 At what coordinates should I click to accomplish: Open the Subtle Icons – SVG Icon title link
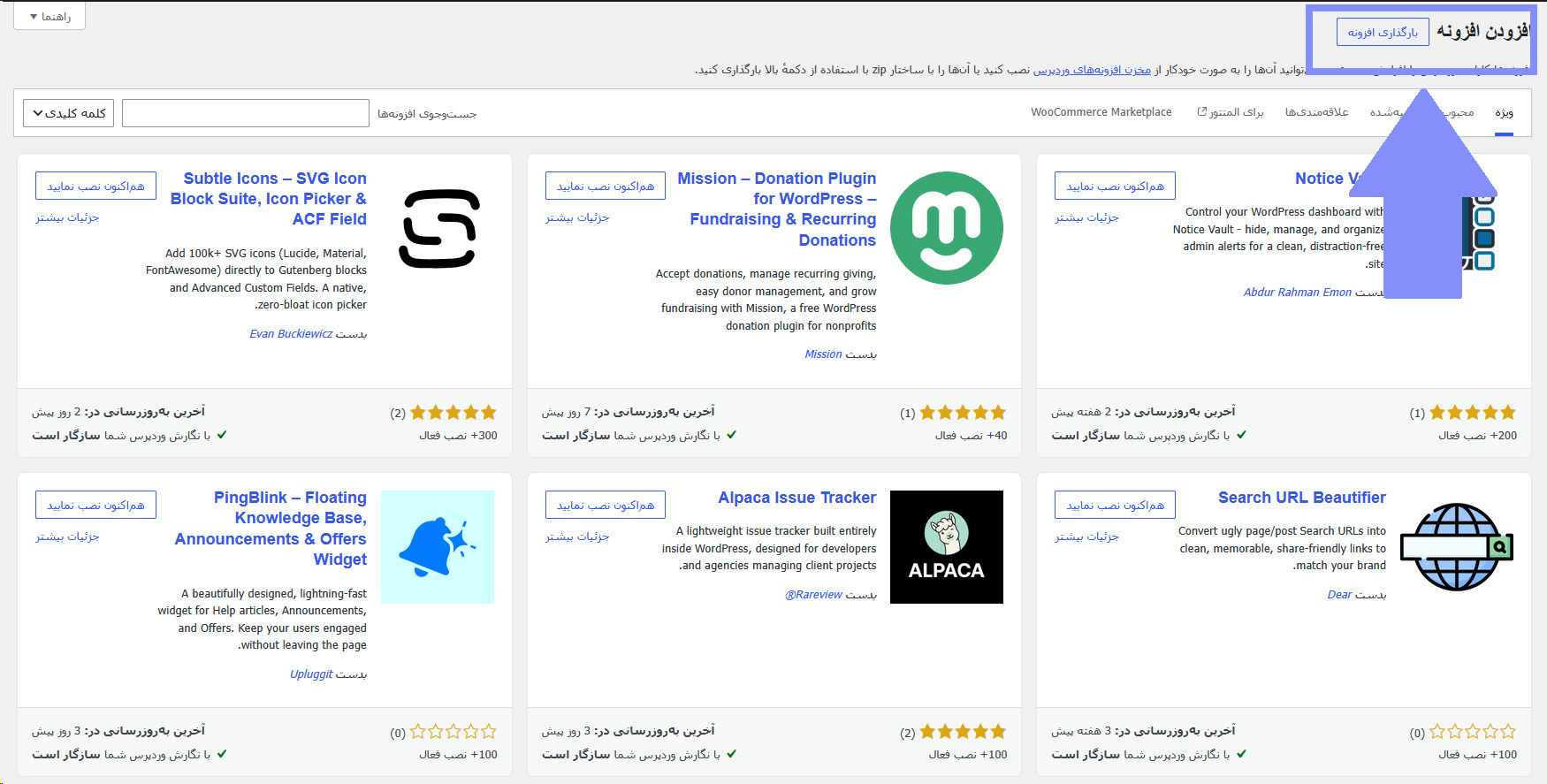click(x=269, y=199)
